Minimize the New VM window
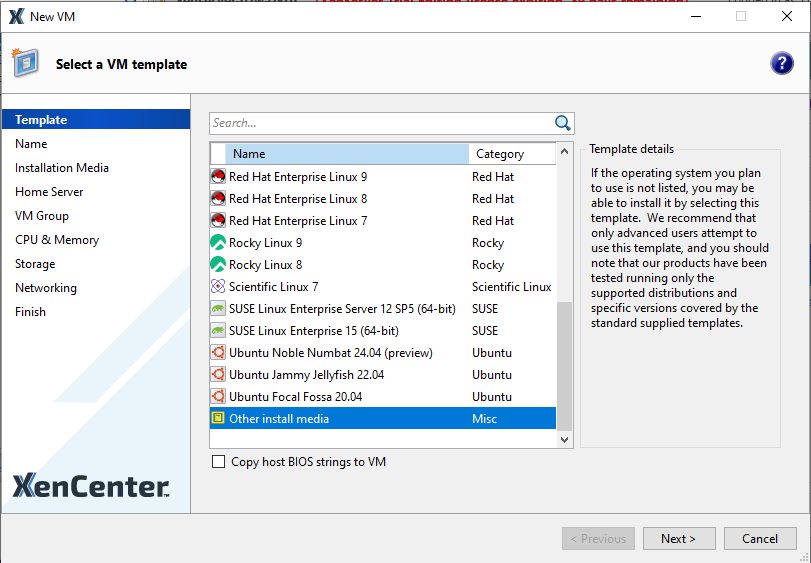The width and height of the screenshot is (811, 563). [696, 16]
